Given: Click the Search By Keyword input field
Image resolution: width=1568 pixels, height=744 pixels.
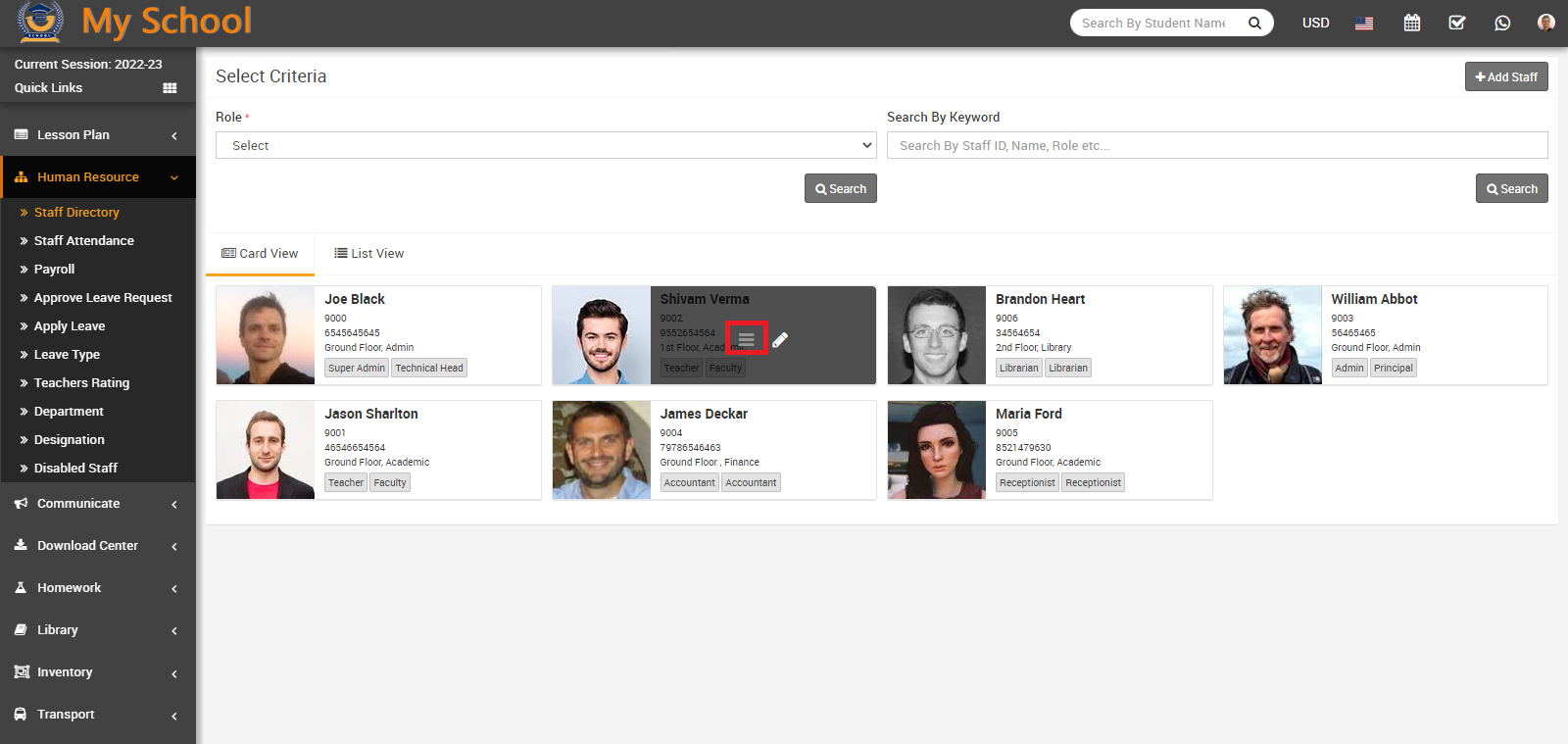Looking at the screenshot, I should pyautogui.click(x=1216, y=145).
